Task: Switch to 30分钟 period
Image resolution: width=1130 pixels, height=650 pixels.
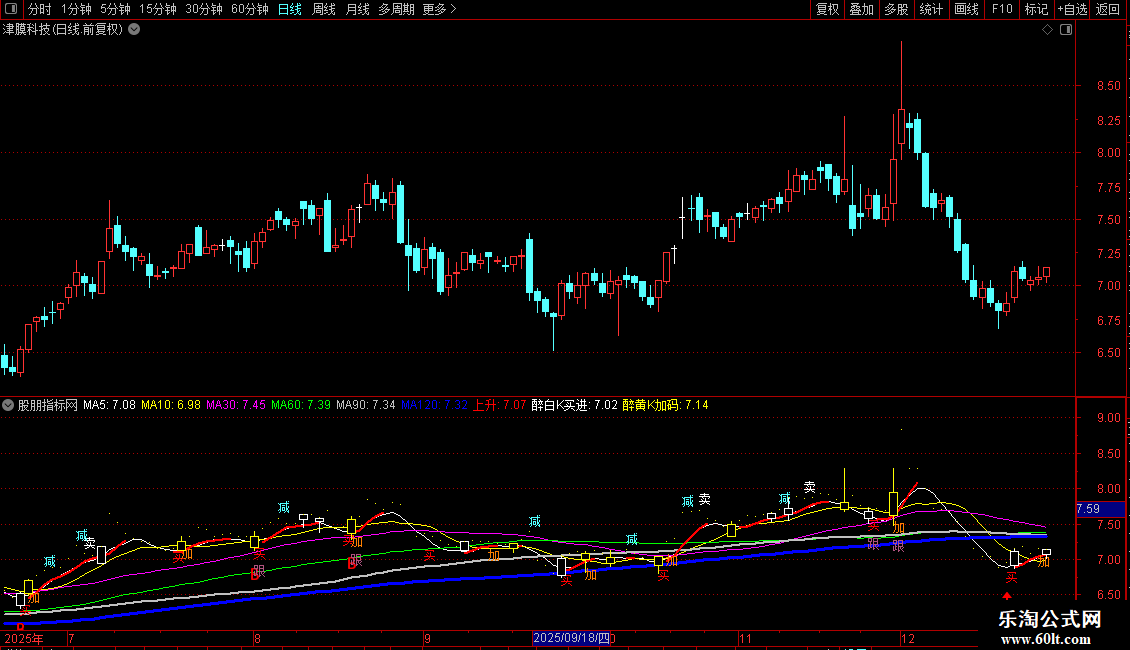Action: click(x=204, y=9)
